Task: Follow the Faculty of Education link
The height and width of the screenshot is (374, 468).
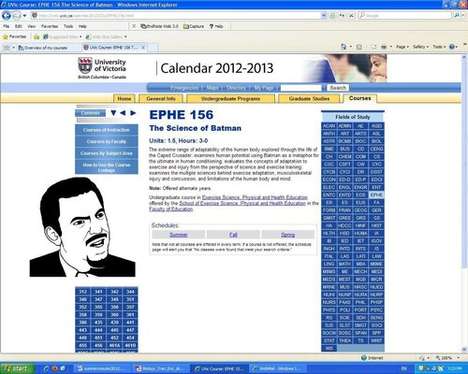Action: pos(171,209)
